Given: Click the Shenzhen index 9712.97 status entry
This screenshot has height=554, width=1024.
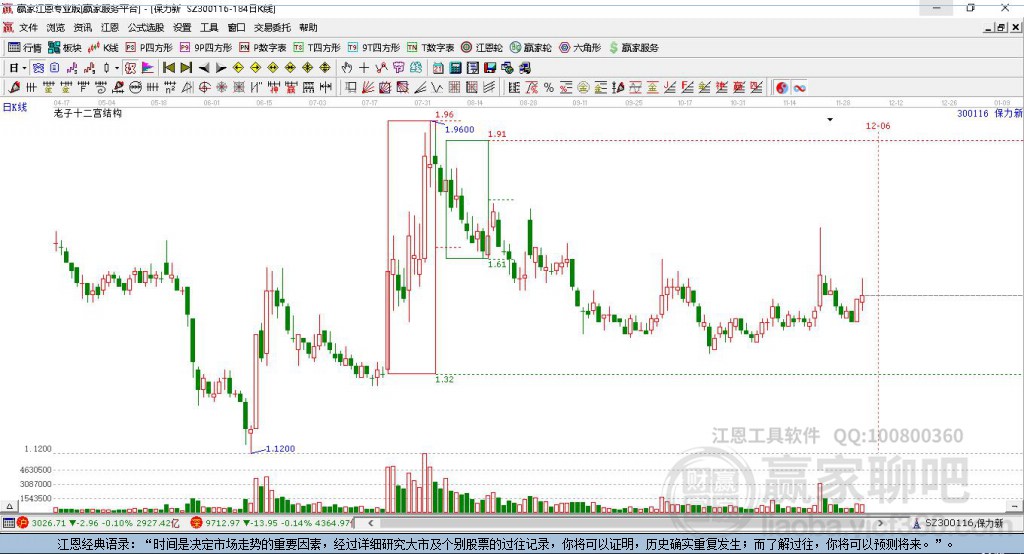Looking at the screenshot, I should (x=271, y=523).
